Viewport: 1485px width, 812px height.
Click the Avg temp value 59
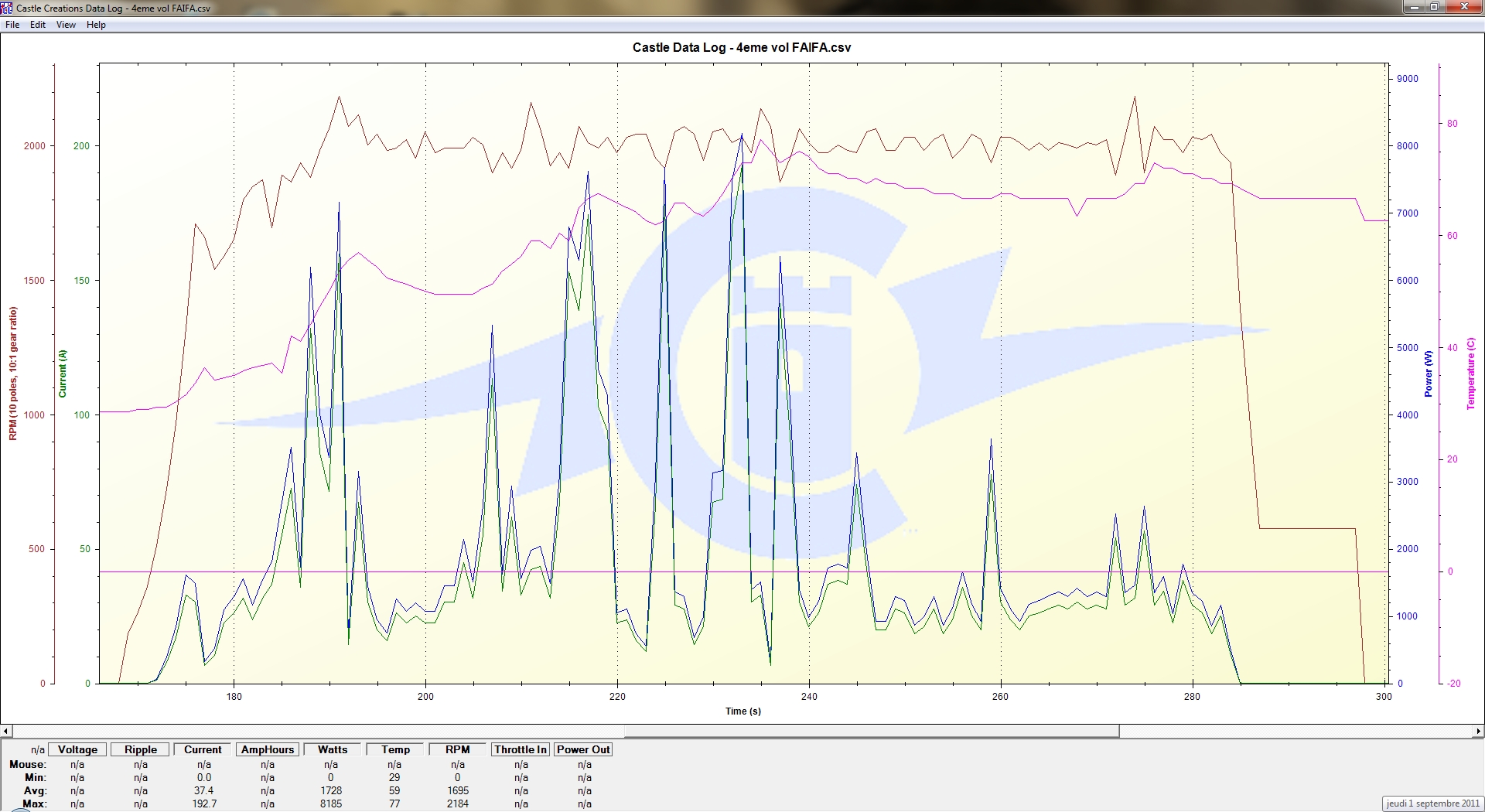pyautogui.click(x=394, y=791)
